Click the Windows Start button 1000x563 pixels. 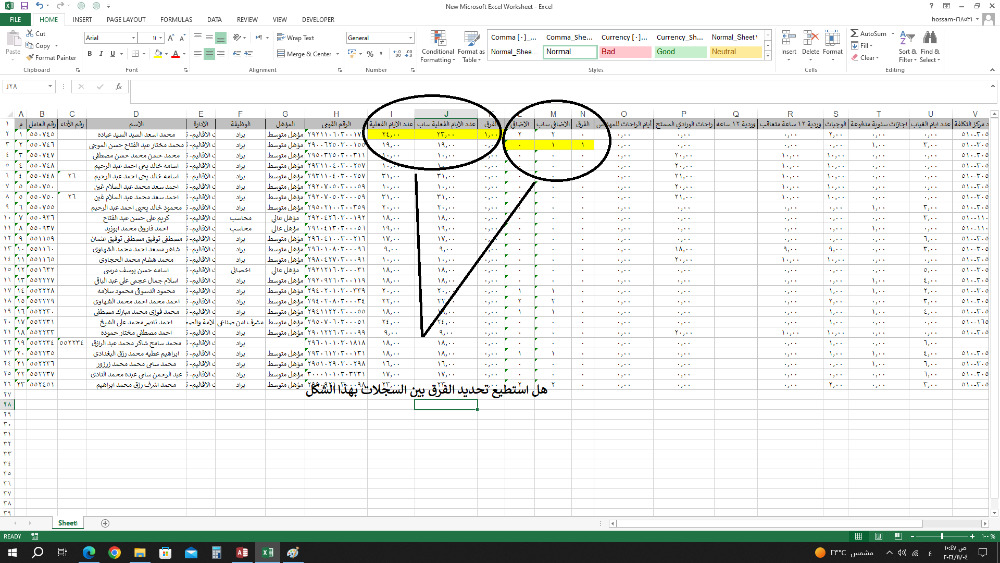[x=12, y=552]
